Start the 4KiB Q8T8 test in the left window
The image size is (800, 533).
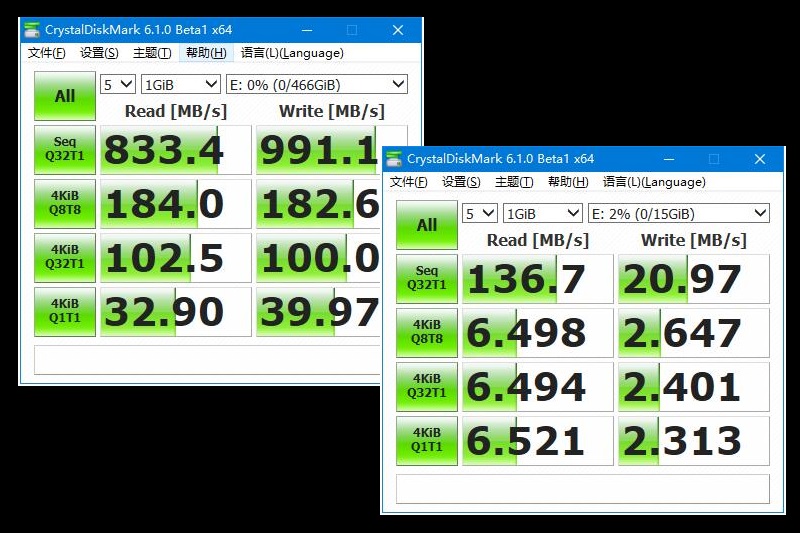pos(65,204)
